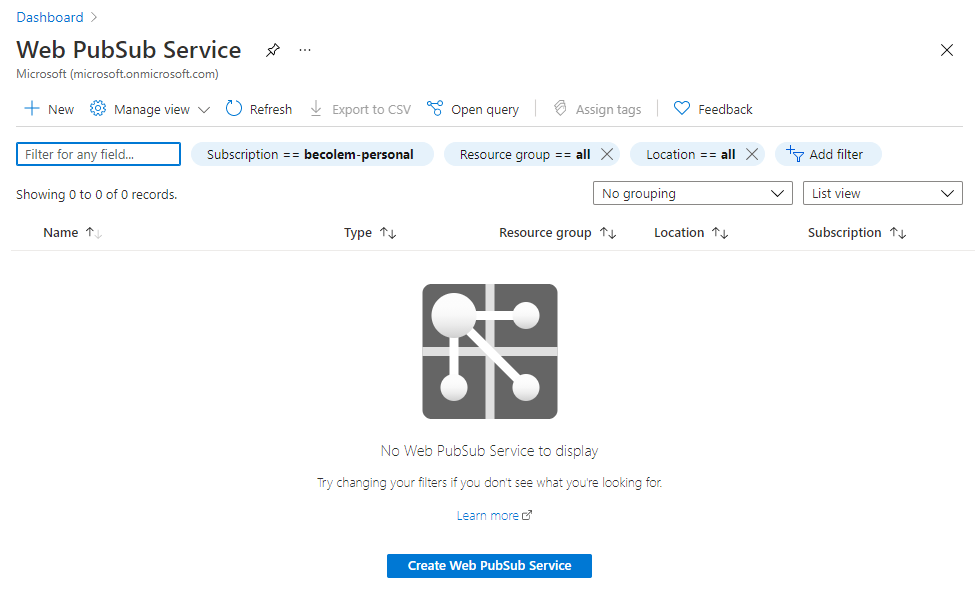
Task: Click Add filter
Action: click(x=828, y=154)
